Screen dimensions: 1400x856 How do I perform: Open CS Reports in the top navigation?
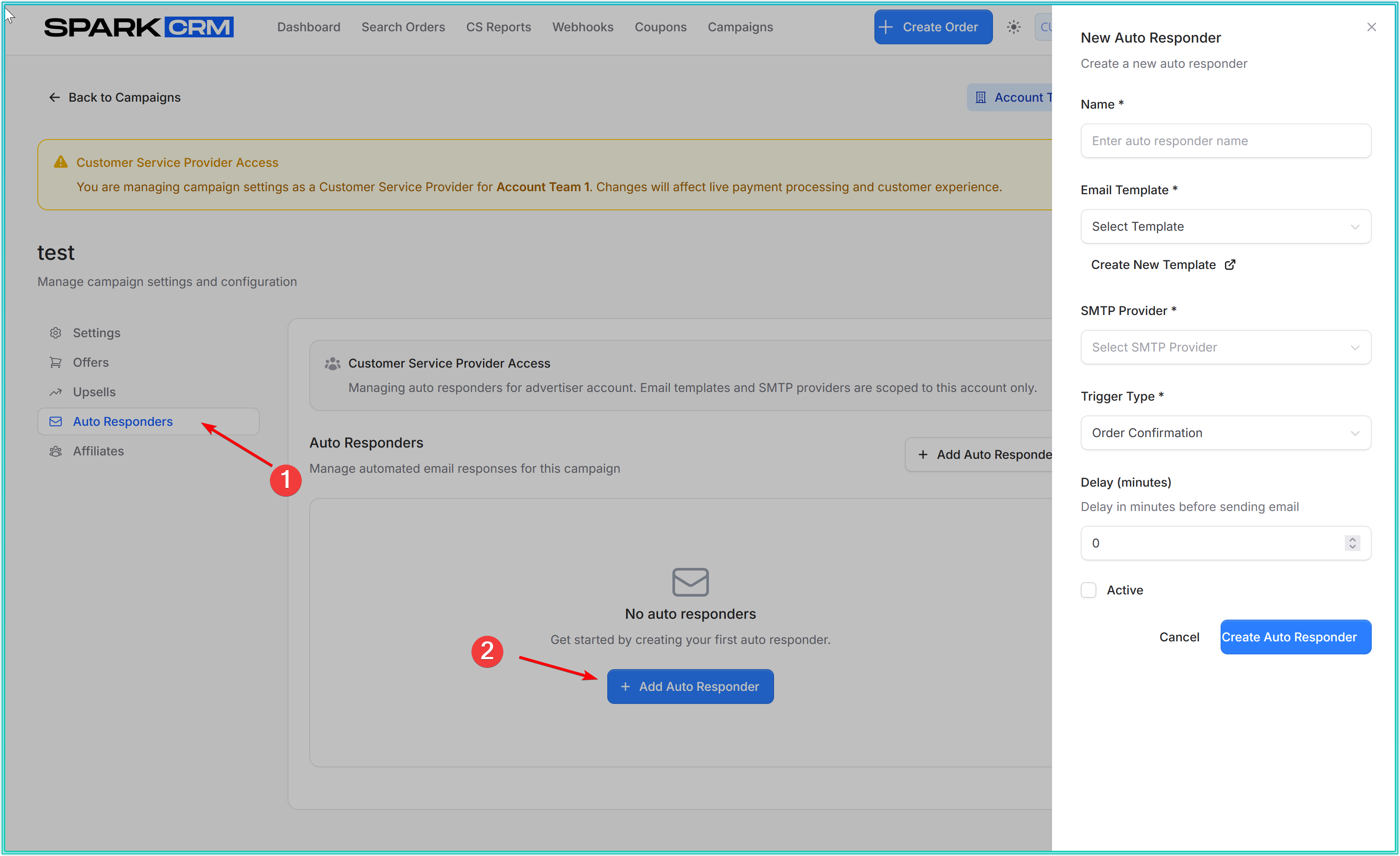click(498, 27)
